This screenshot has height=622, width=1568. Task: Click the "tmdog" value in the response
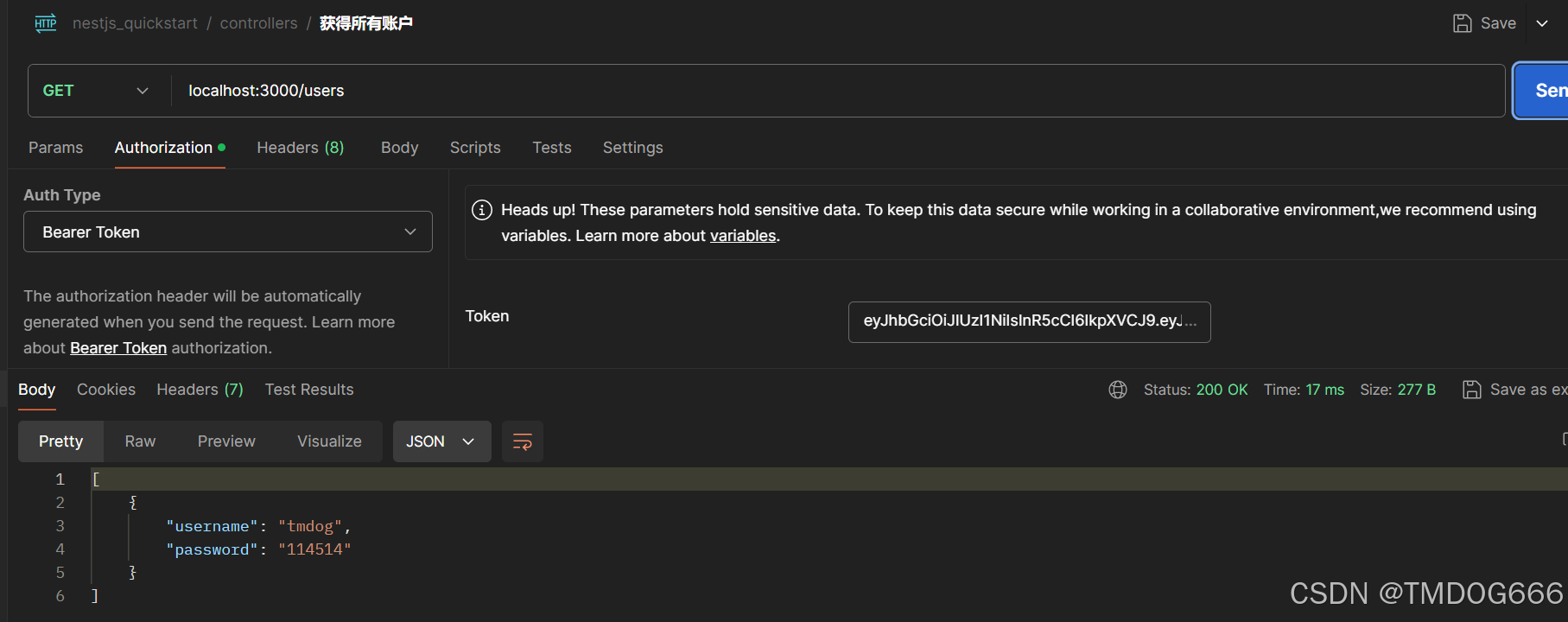[x=310, y=526]
